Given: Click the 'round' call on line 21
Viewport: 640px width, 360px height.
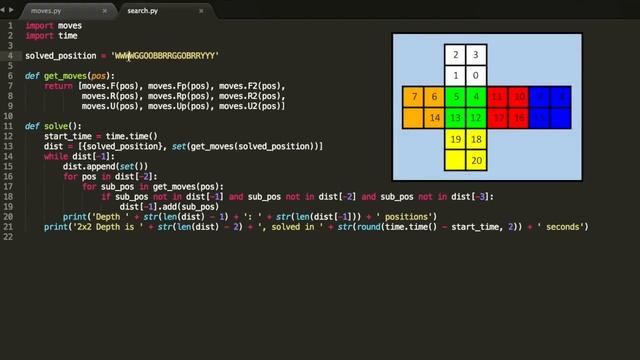Looking at the screenshot, I should tap(369, 227).
